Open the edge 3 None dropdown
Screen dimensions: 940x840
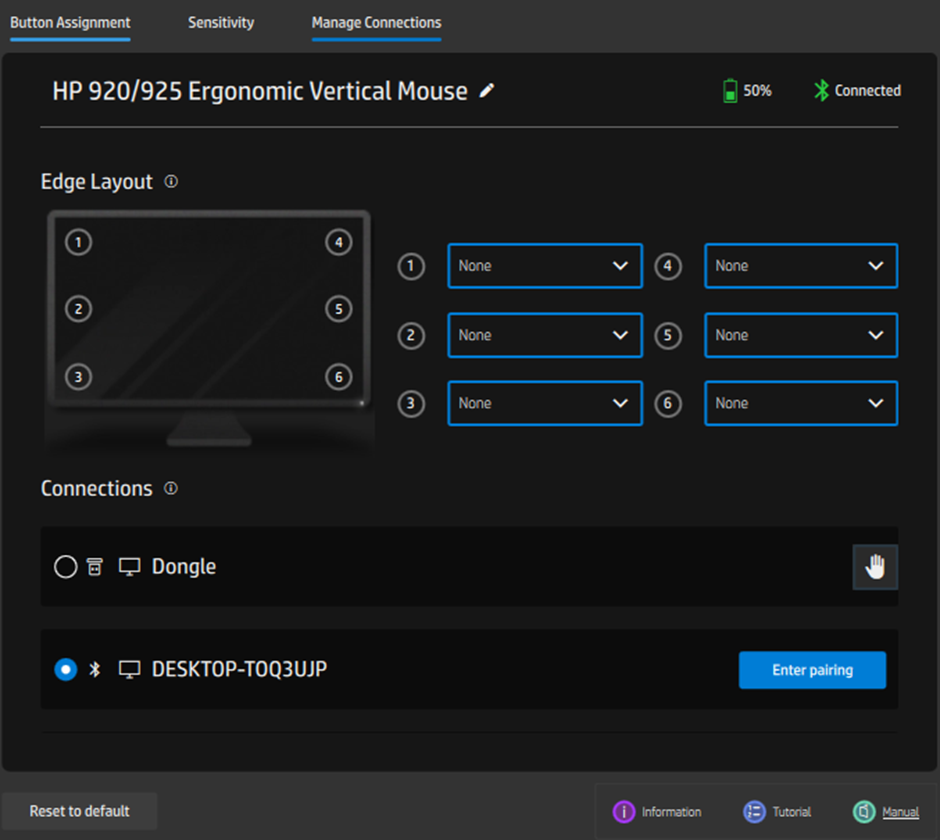point(545,403)
